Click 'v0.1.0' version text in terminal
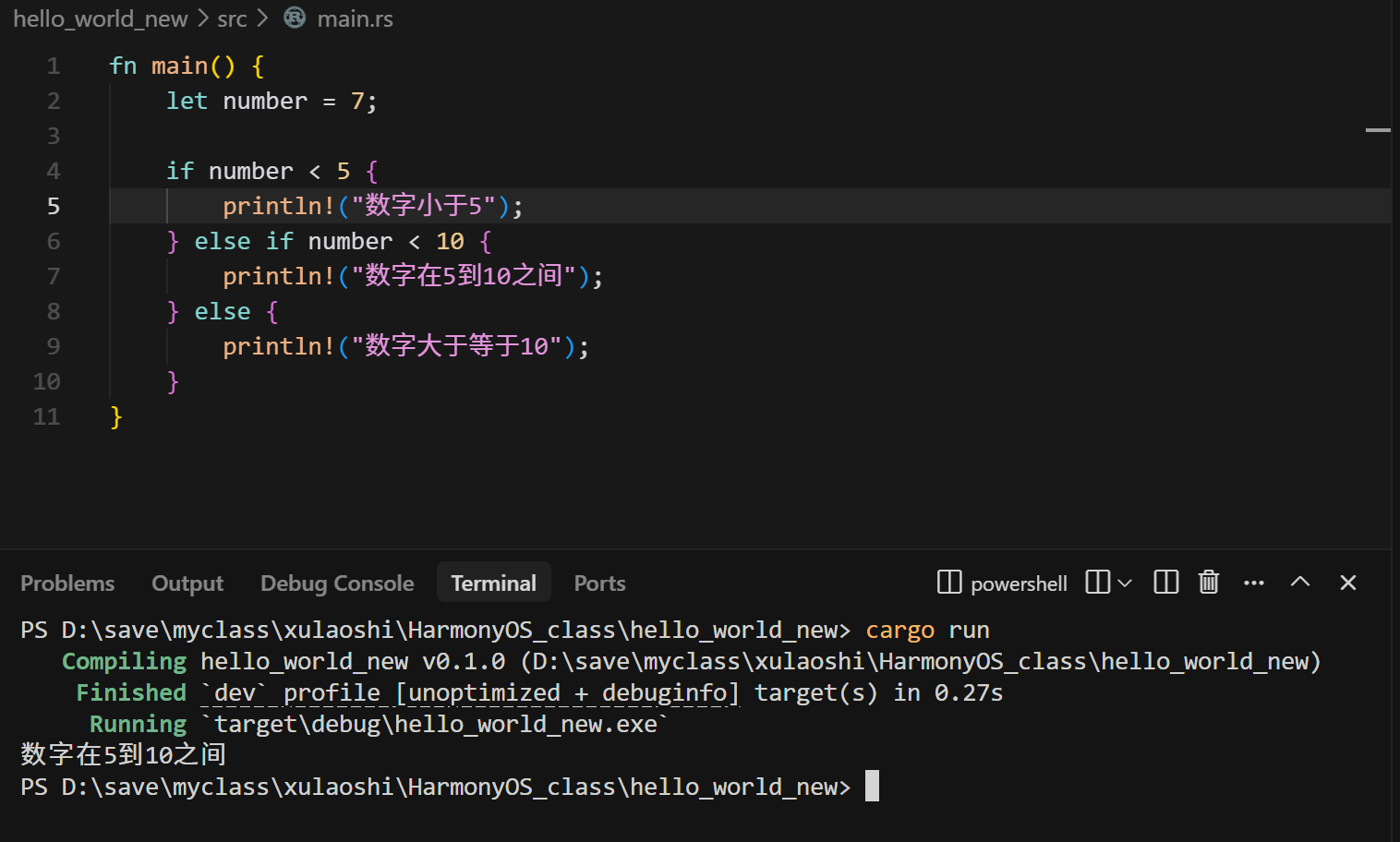The height and width of the screenshot is (842, 1400). point(464,662)
